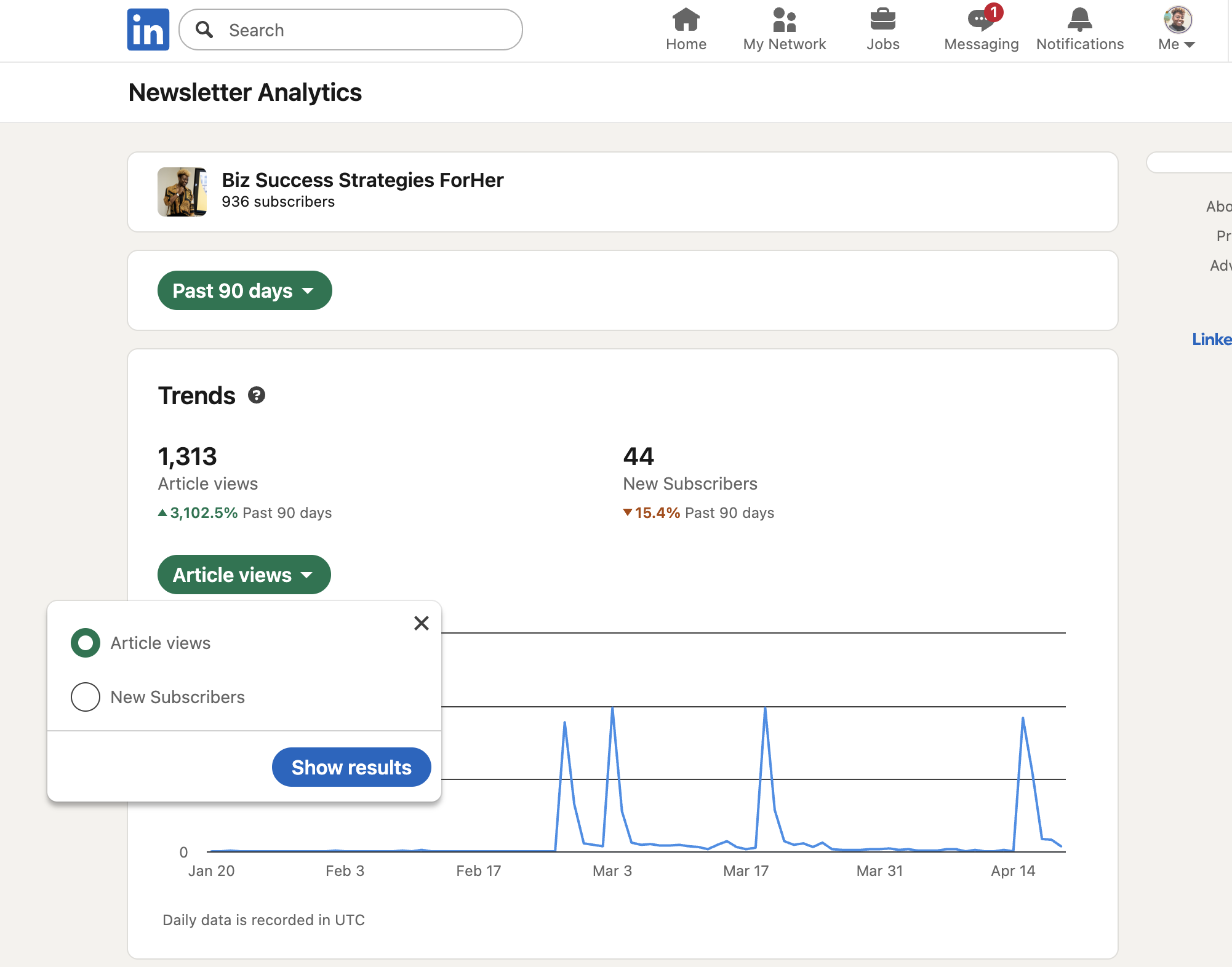Select the New Subscribers radio button
This screenshot has width=1232, height=967.
tap(86, 697)
